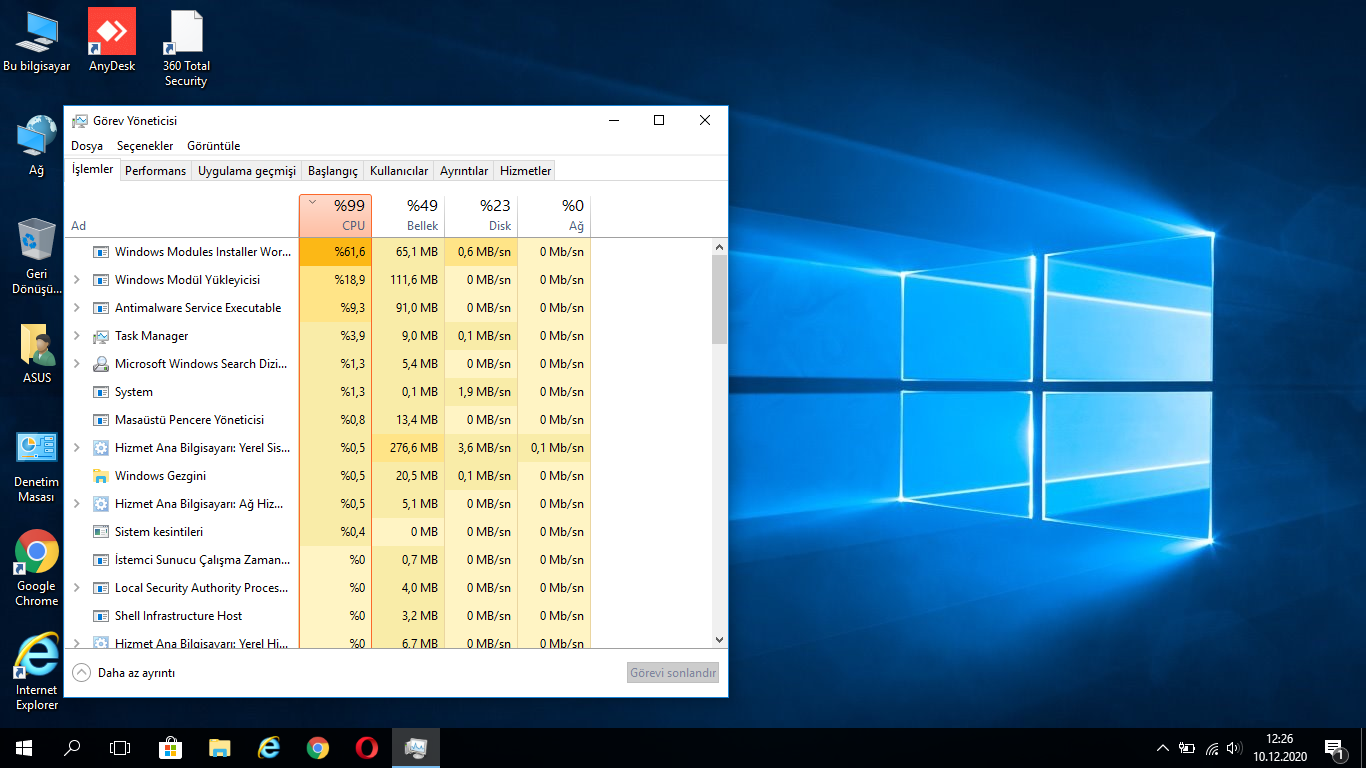Expand Local Security Authority Process row
The height and width of the screenshot is (768, 1366).
tap(77, 588)
